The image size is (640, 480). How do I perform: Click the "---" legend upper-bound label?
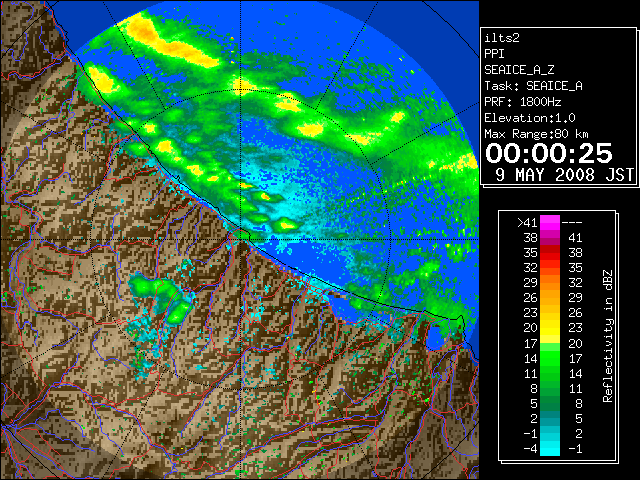(572, 222)
